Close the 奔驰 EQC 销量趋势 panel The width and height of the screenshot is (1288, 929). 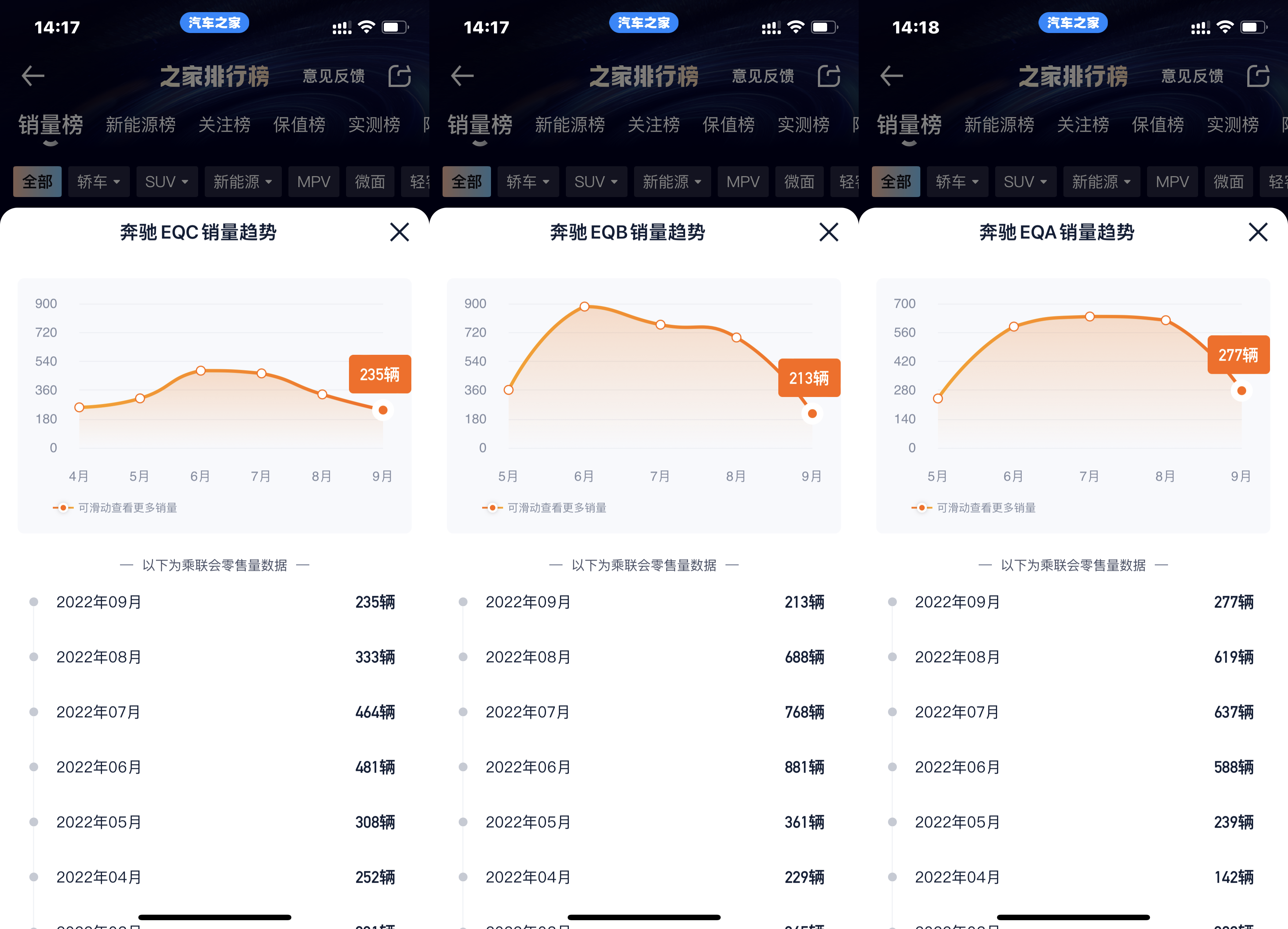400,232
